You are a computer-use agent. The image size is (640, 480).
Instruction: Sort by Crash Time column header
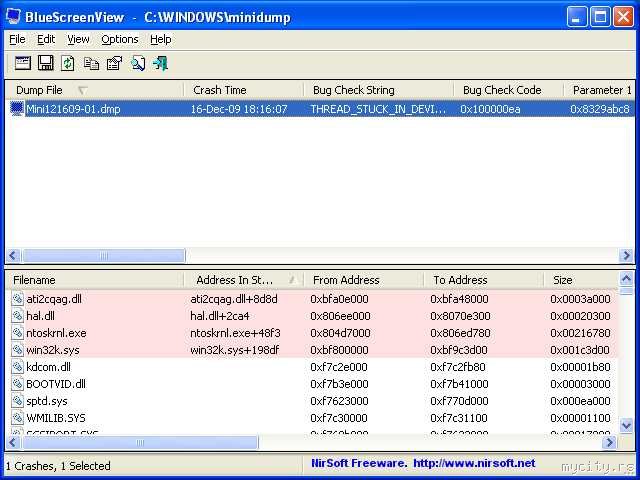pos(219,90)
